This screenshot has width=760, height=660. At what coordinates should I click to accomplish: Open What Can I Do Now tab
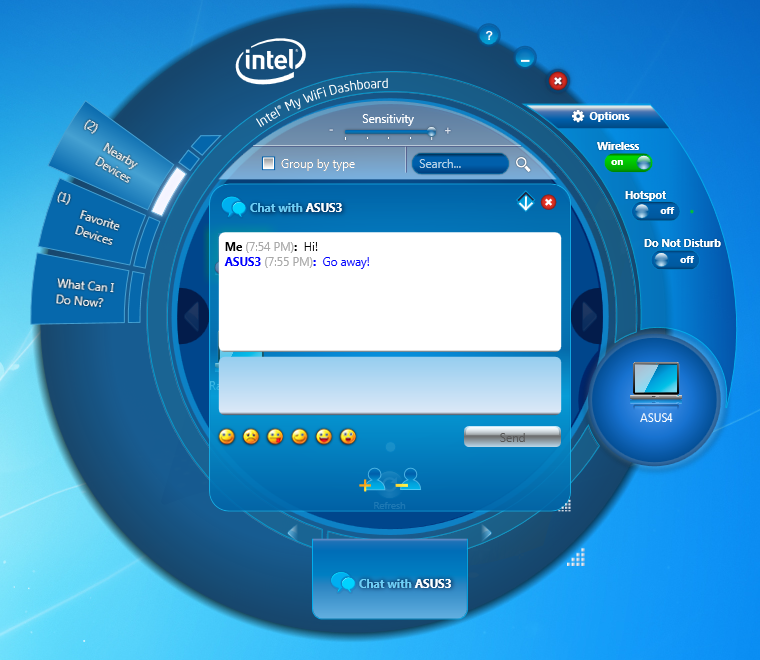(x=79, y=292)
